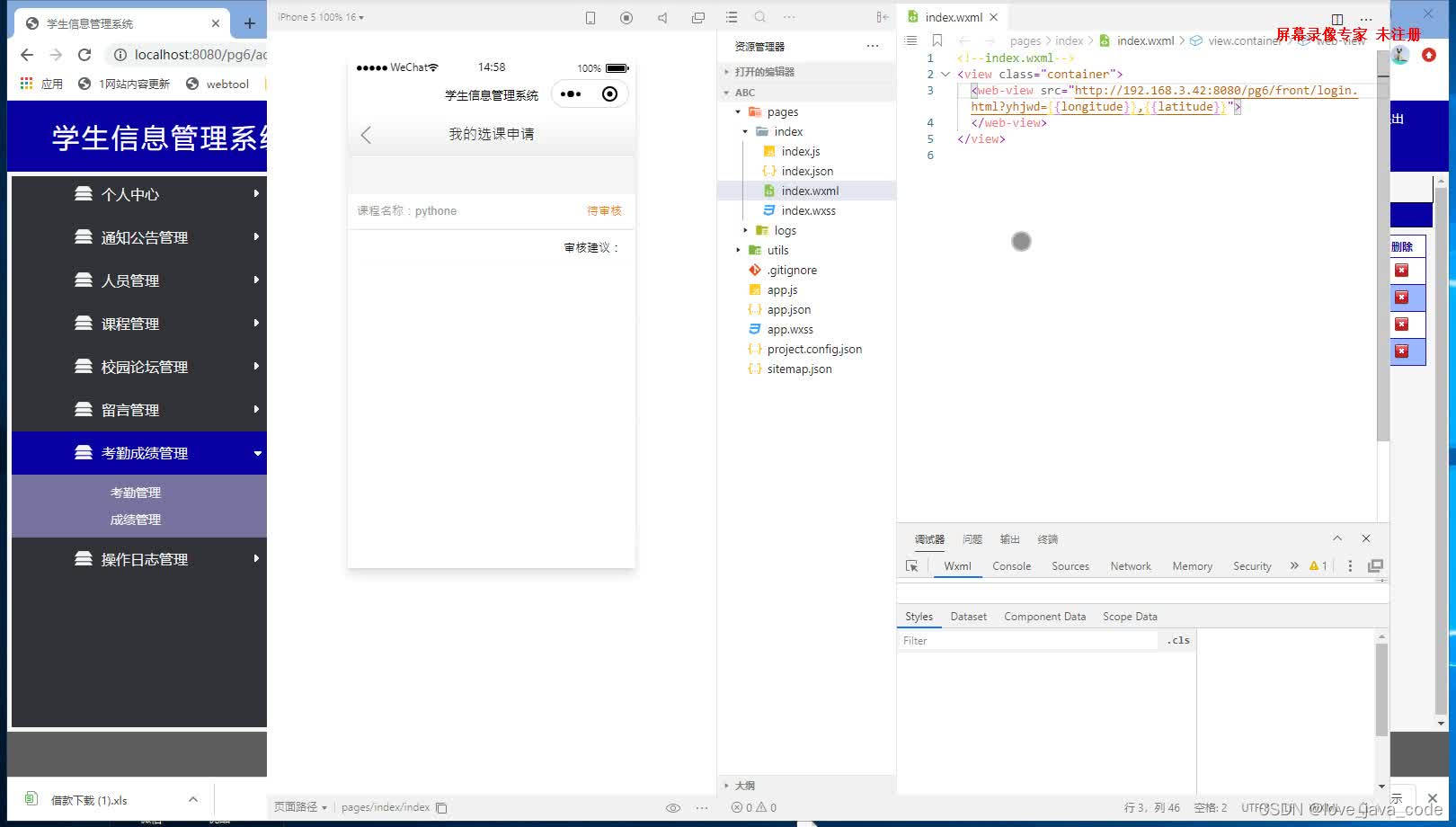Expand the 校园论坛管理 menu
The height and width of the screenshot is (827, 1456).
139,367
